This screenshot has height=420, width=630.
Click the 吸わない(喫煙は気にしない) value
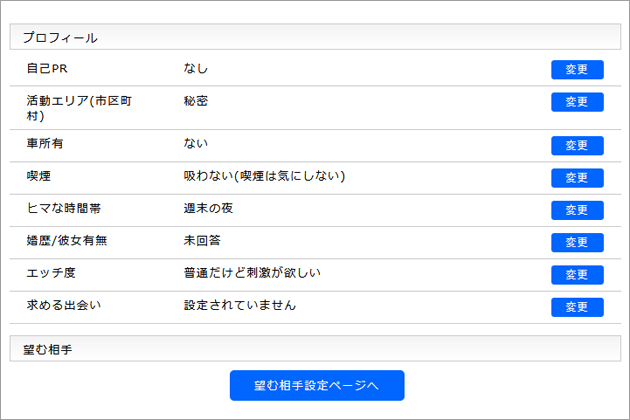pos(264,177)
